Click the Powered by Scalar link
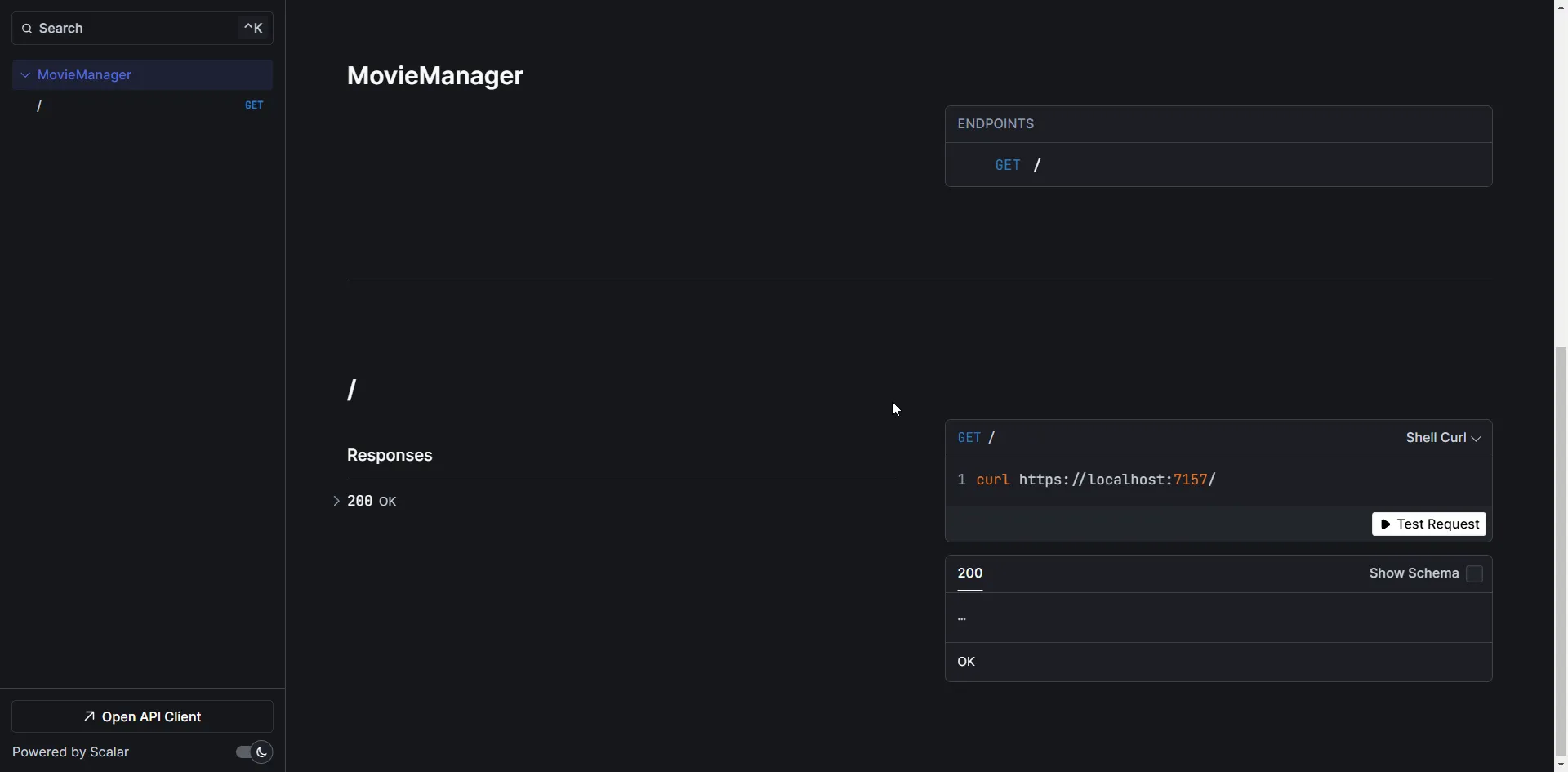 point(70,752)
